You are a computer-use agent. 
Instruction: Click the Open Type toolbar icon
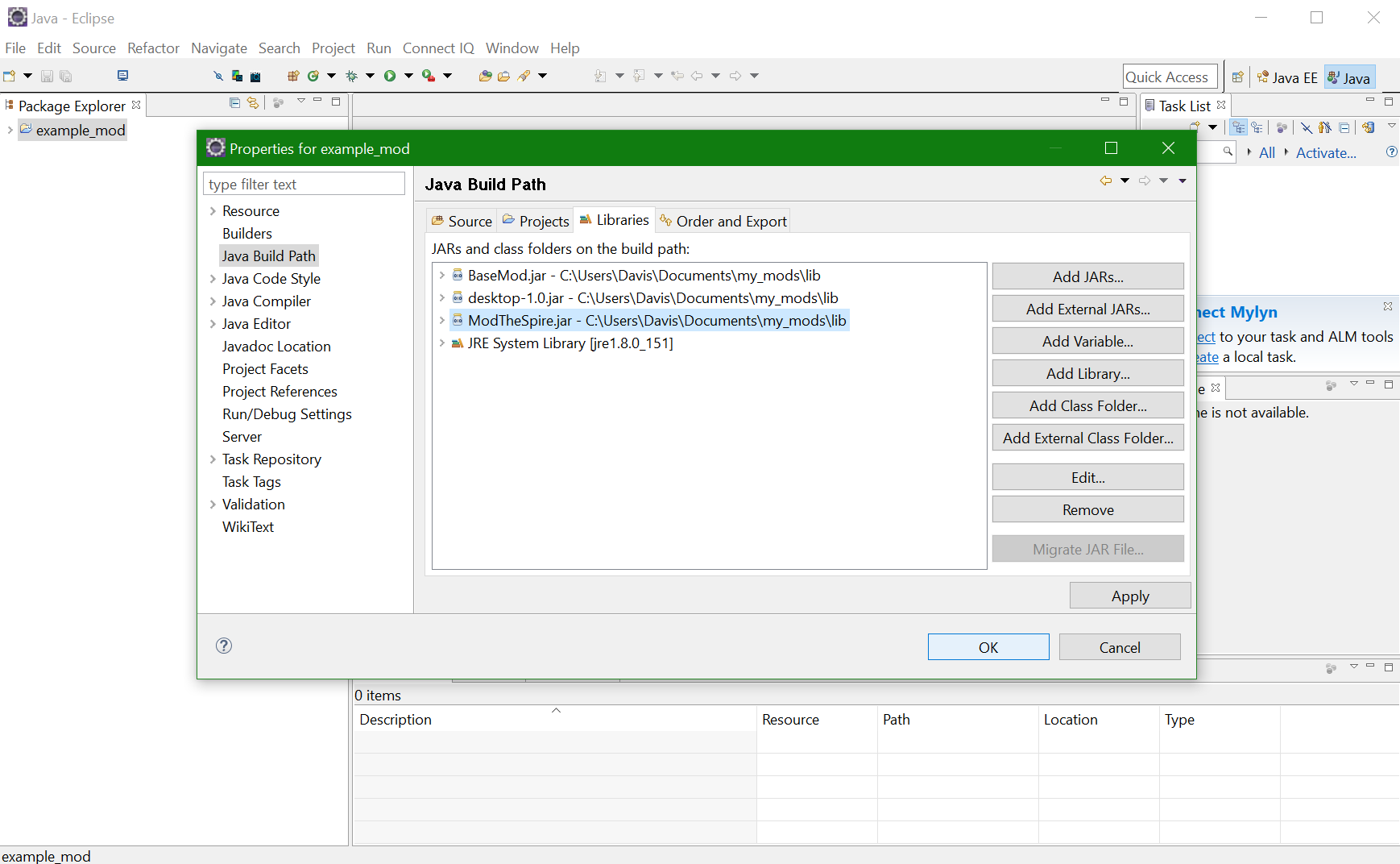[x=485, y=76]
